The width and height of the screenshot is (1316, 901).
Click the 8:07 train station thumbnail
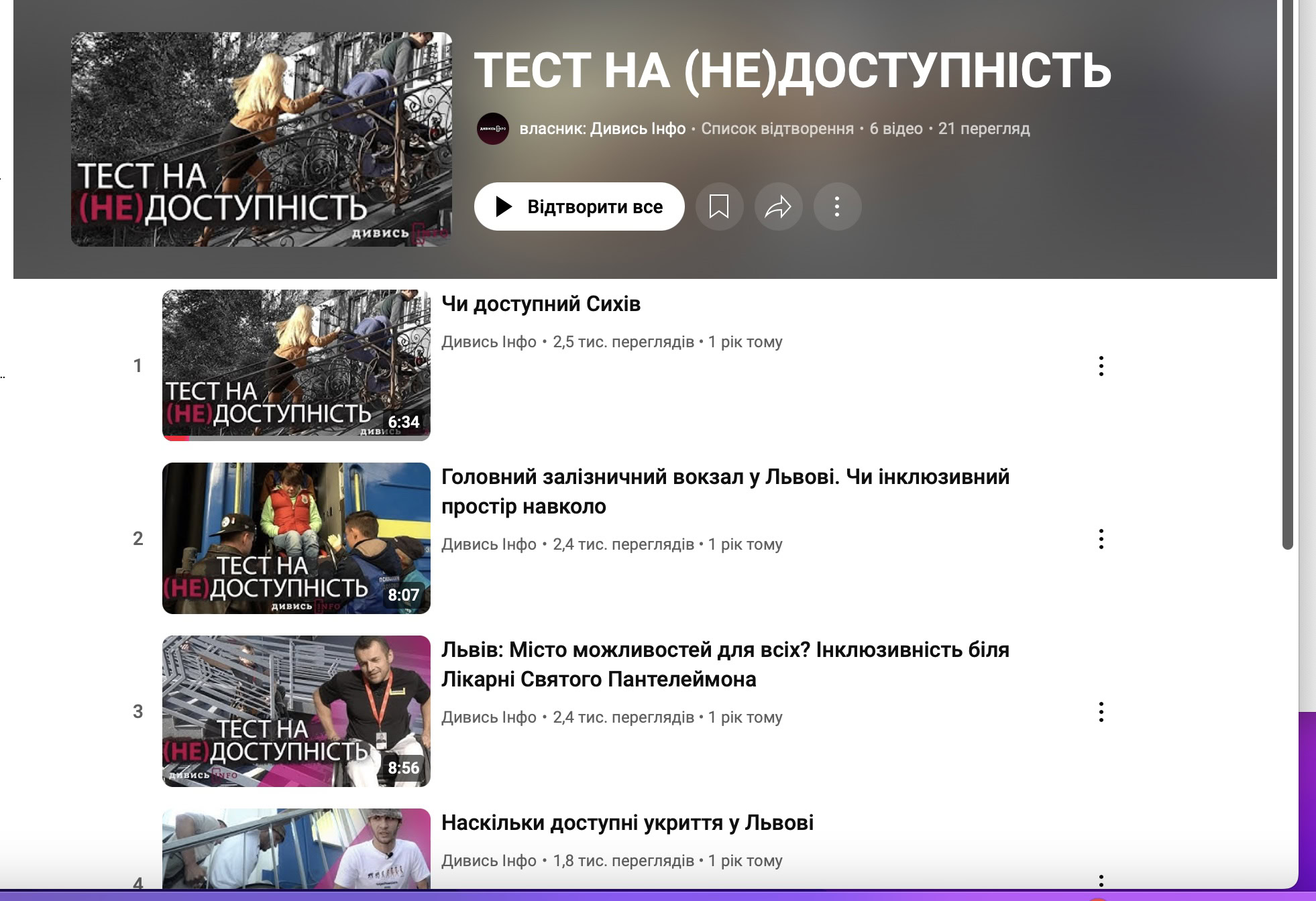(296, 538)
